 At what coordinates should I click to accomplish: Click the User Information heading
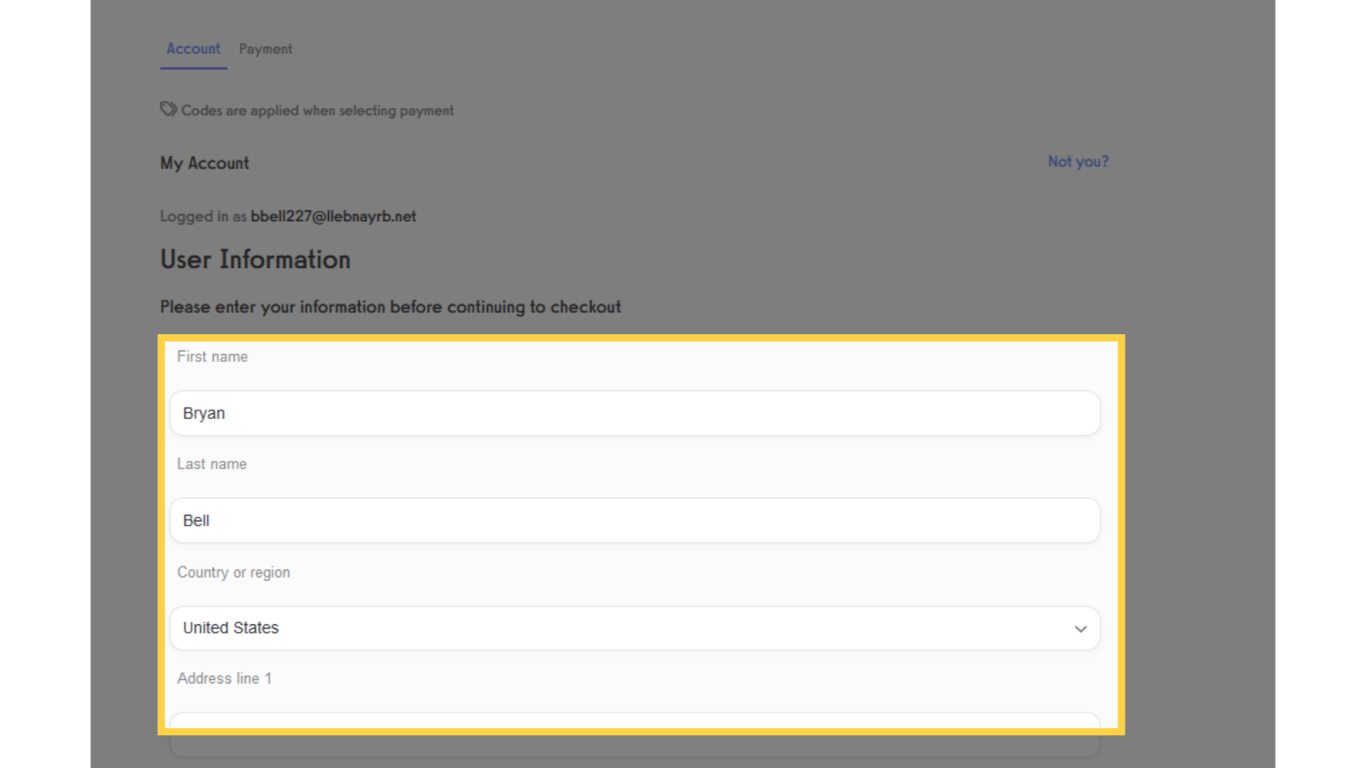255,259
